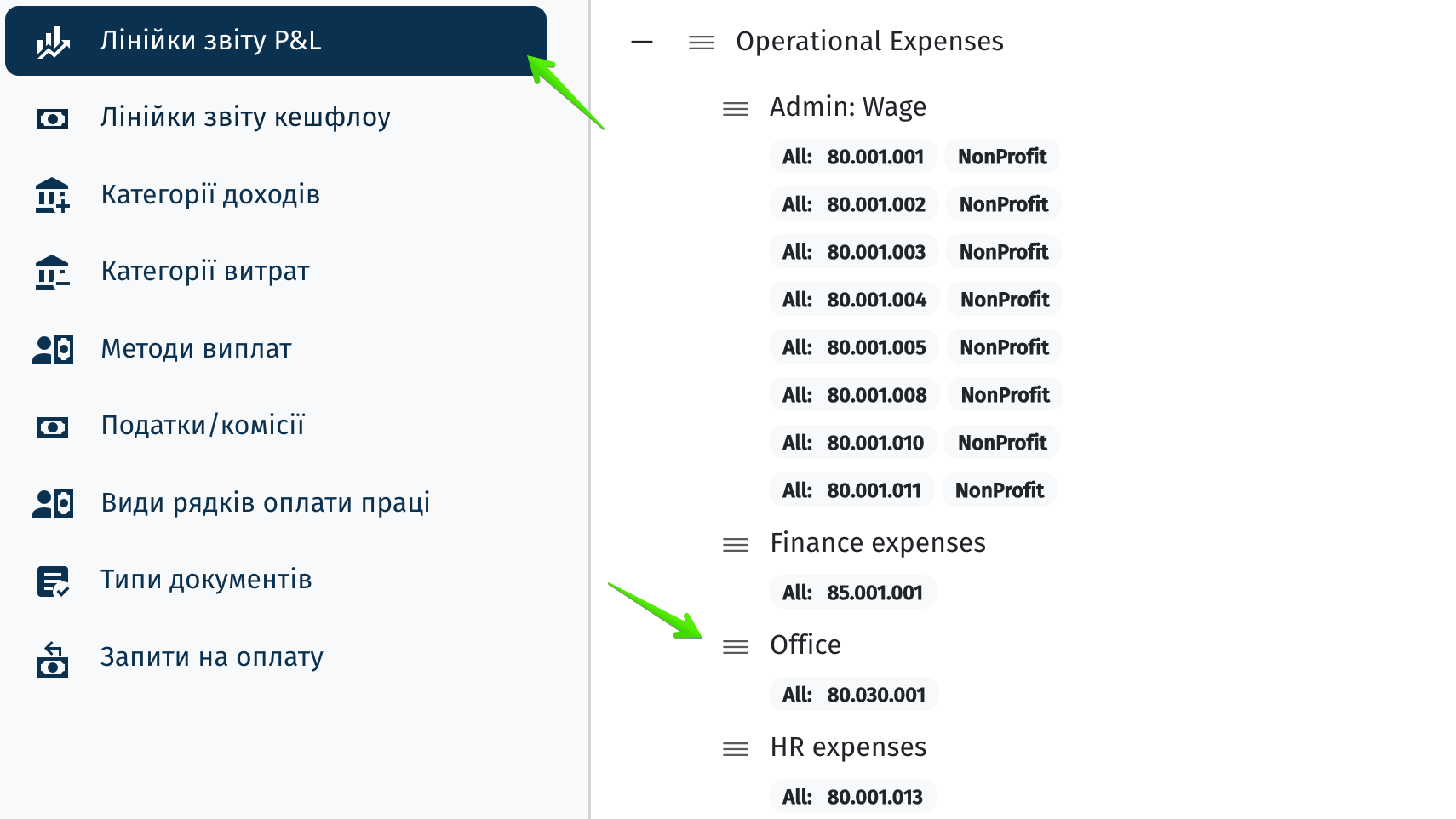Image resolution: width=1456 pixels, height=819 pixels.
Task: Grab the Admin: Wage drag handle
Action: click(736, 109)
